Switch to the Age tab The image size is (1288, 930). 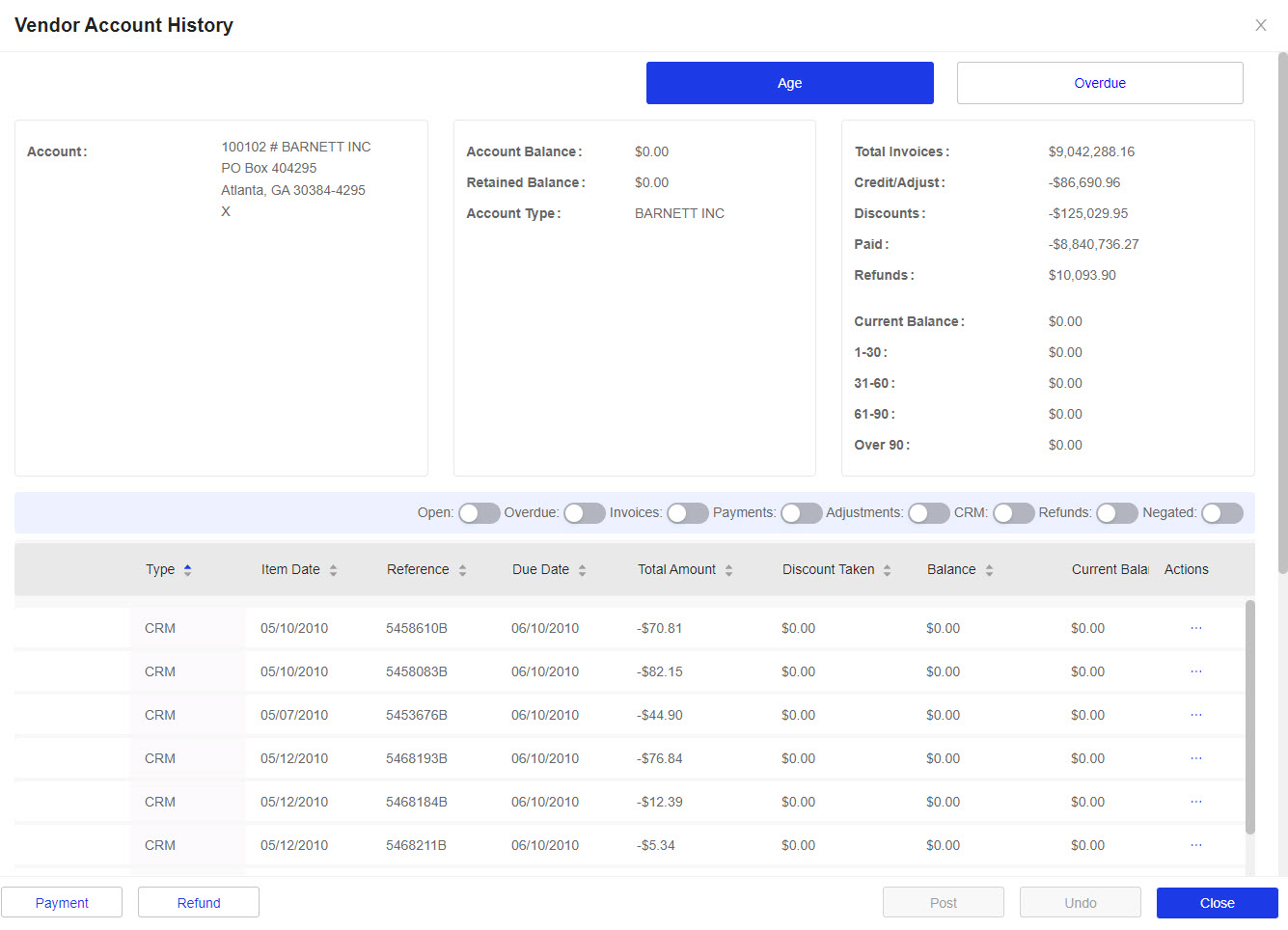tap(789, 83)
